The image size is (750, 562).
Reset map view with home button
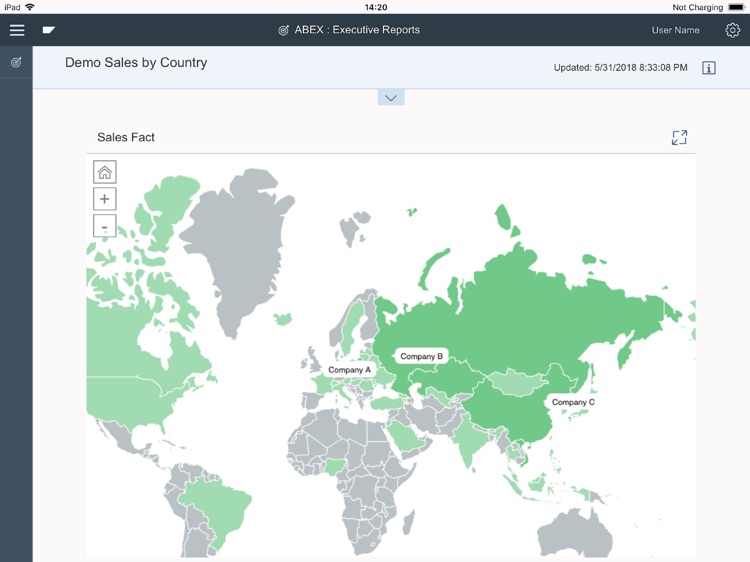tap(105, 172)
